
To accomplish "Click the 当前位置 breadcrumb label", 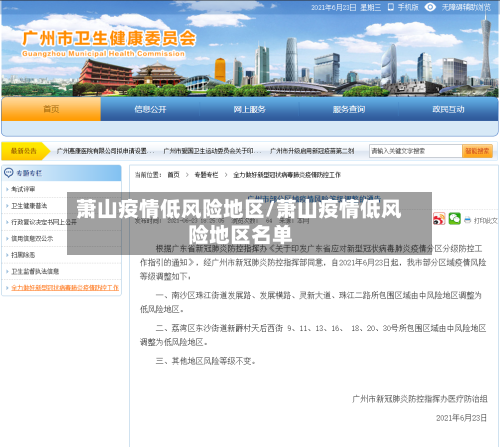I will [x=148, y=175].
